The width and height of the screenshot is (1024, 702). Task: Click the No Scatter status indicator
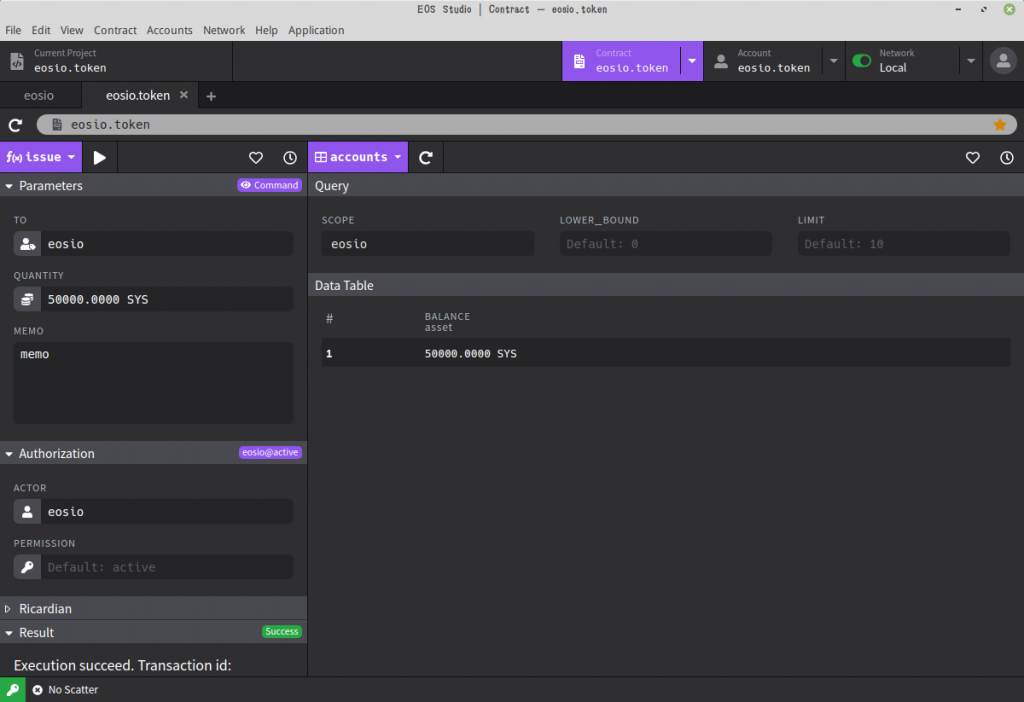pyautogui.click(x=65, y=690)
